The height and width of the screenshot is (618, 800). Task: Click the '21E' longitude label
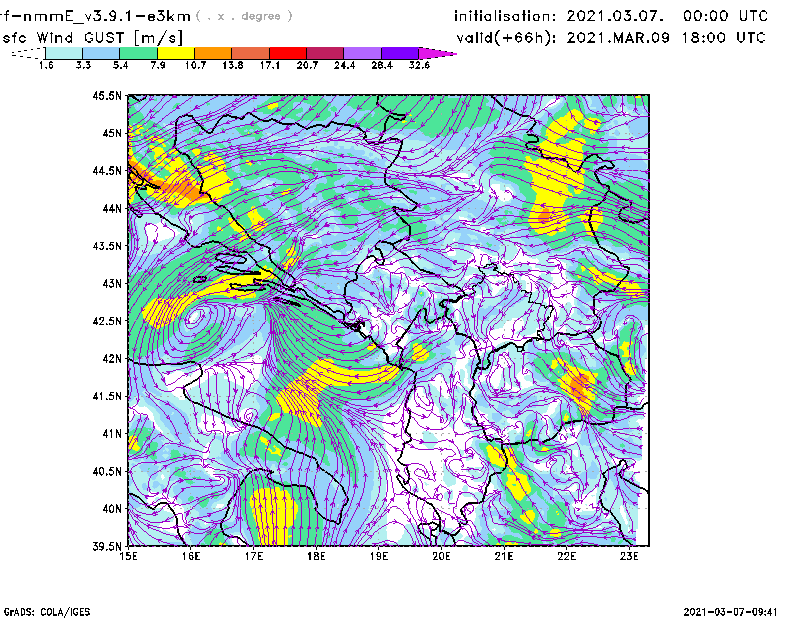coord(504,556)
